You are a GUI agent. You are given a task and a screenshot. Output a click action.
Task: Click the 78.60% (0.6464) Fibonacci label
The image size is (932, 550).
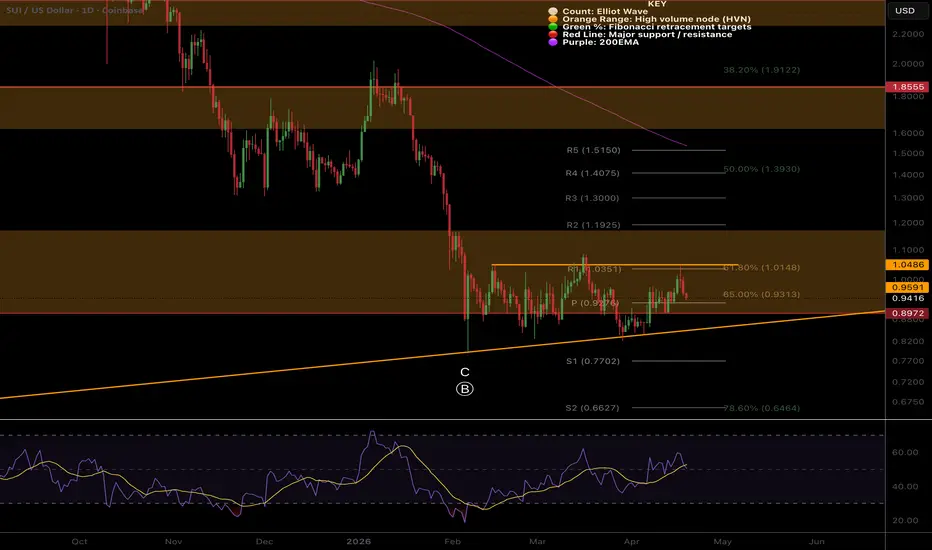coord(761,408)
